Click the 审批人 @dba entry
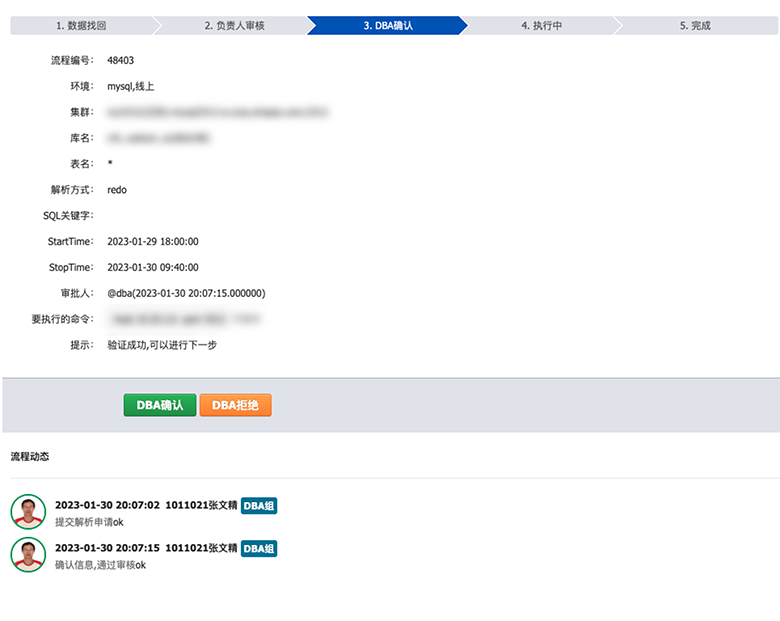 pos(186,294)
